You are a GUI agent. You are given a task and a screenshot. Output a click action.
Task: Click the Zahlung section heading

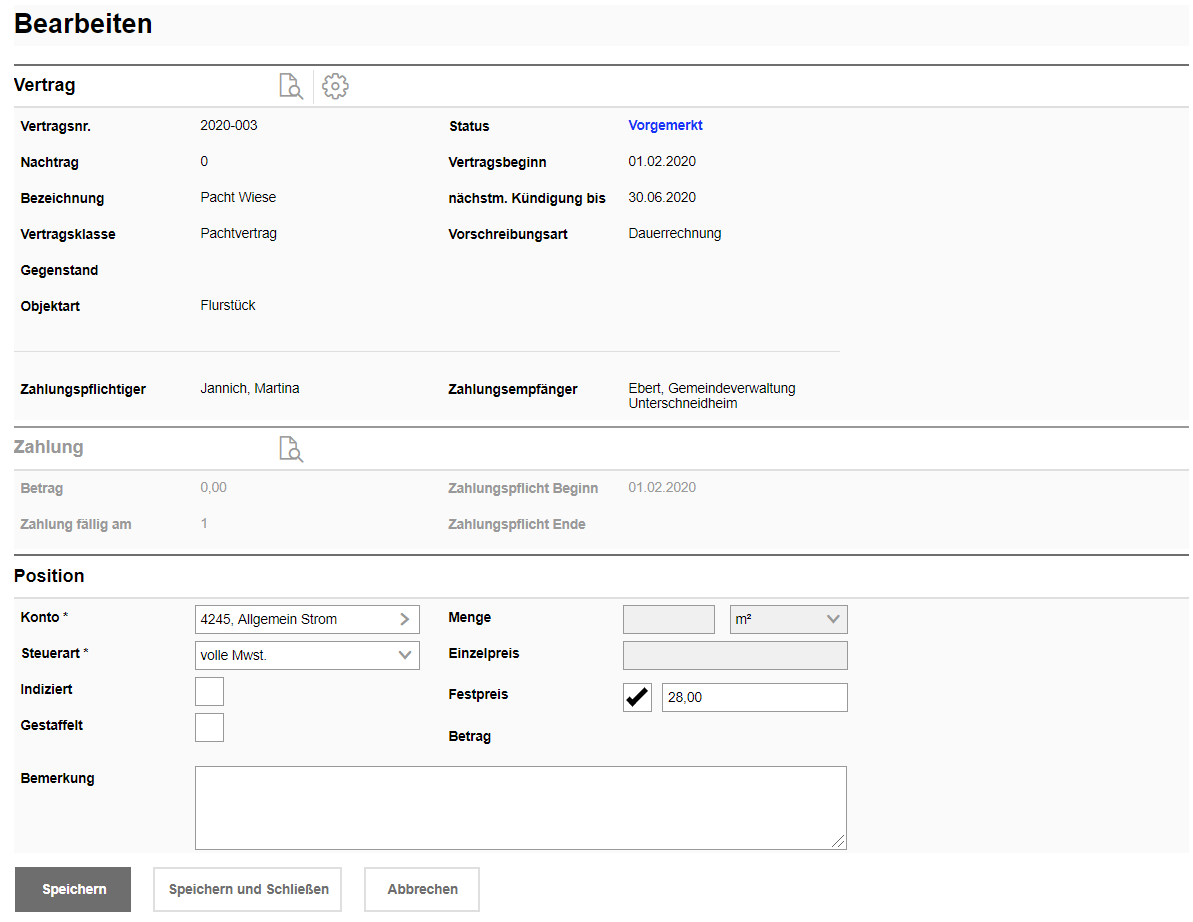(48, 447)
